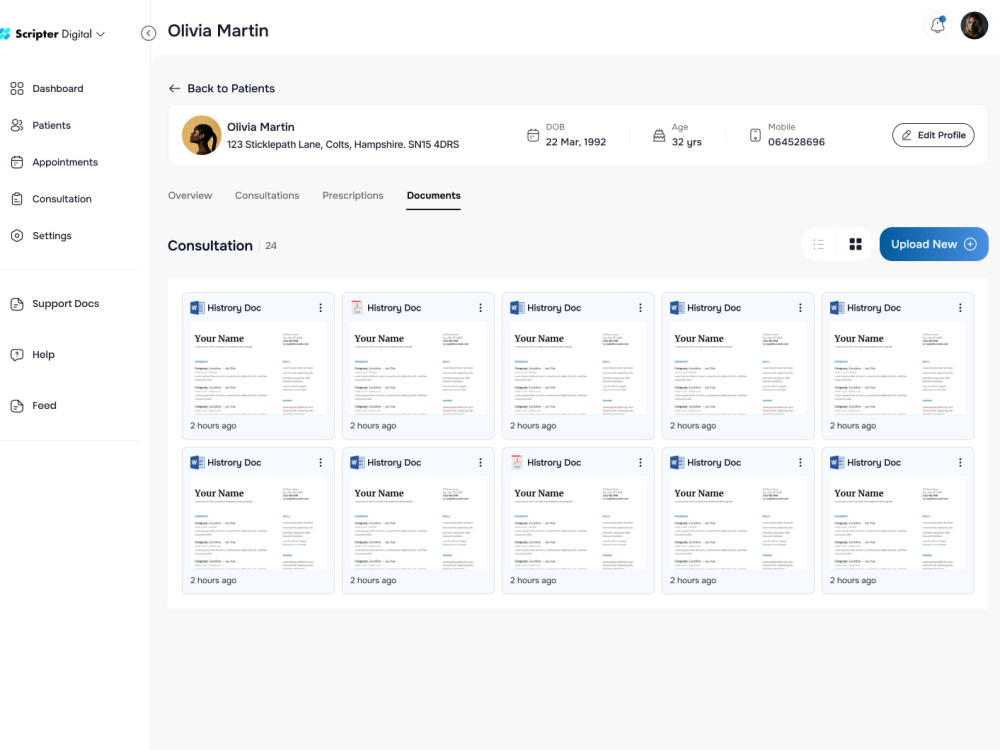
Task: Switch to the Prescriptions tab
Action: tap(353, 196)
